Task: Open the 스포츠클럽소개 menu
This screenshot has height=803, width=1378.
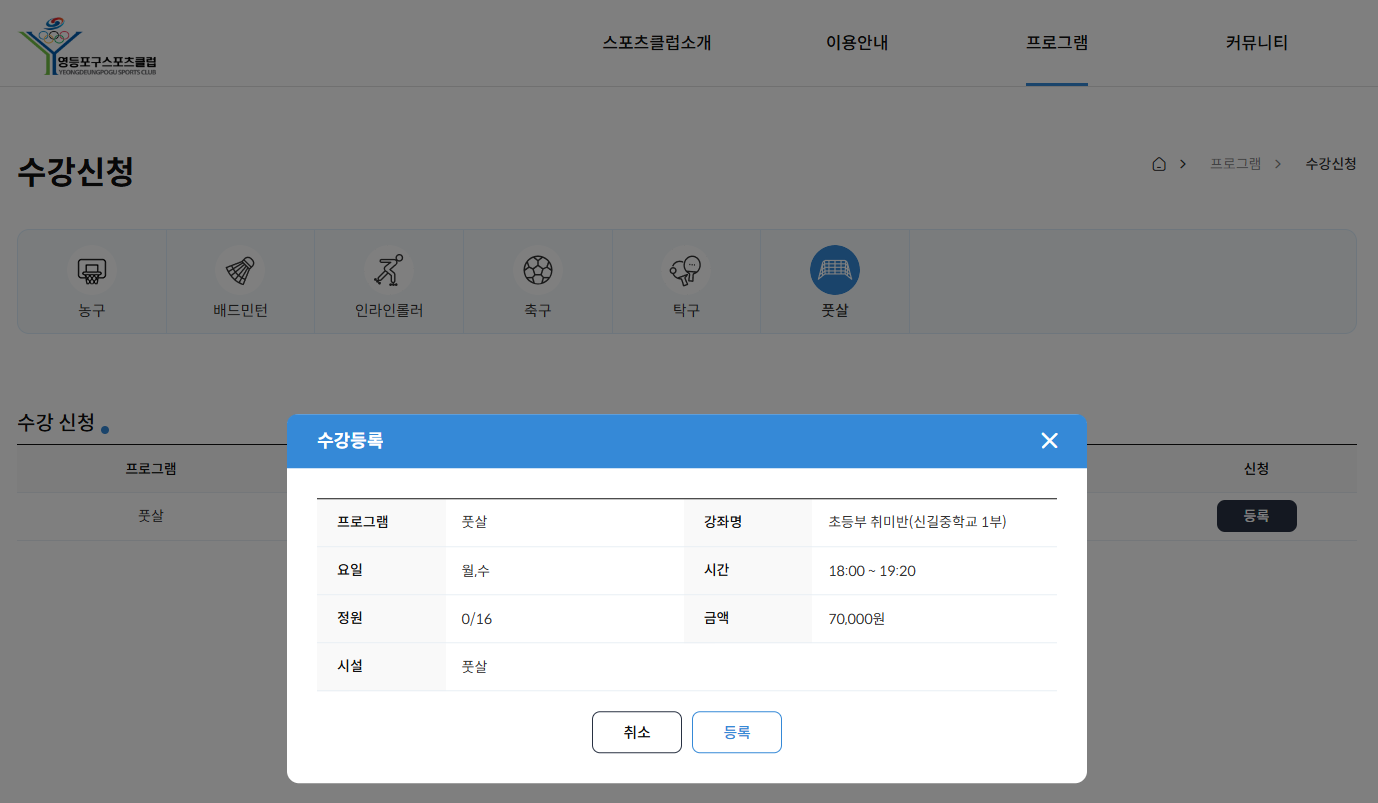Action: tap(657, 43)
